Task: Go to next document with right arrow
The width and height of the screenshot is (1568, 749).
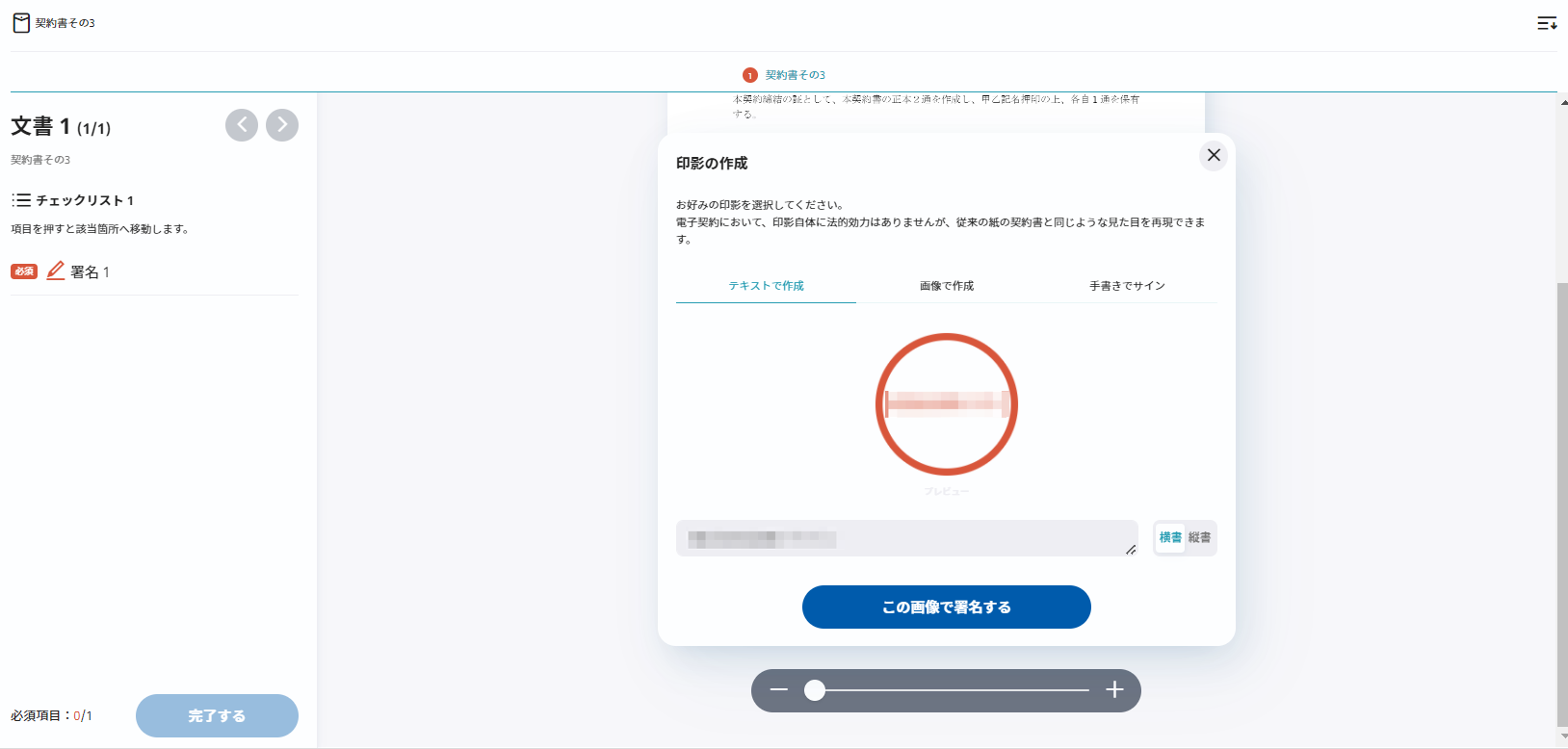Action: pos(282,124)
